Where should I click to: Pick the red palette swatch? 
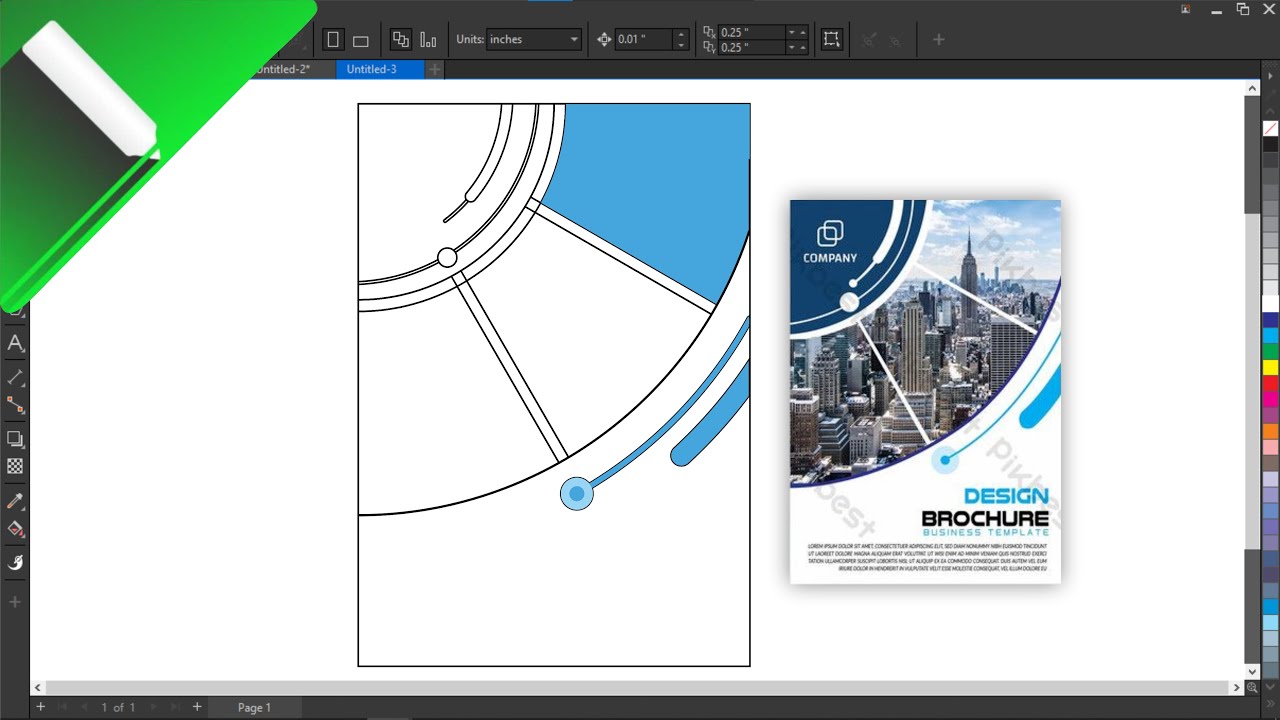pyautogui.click(x=1270, y=383)
